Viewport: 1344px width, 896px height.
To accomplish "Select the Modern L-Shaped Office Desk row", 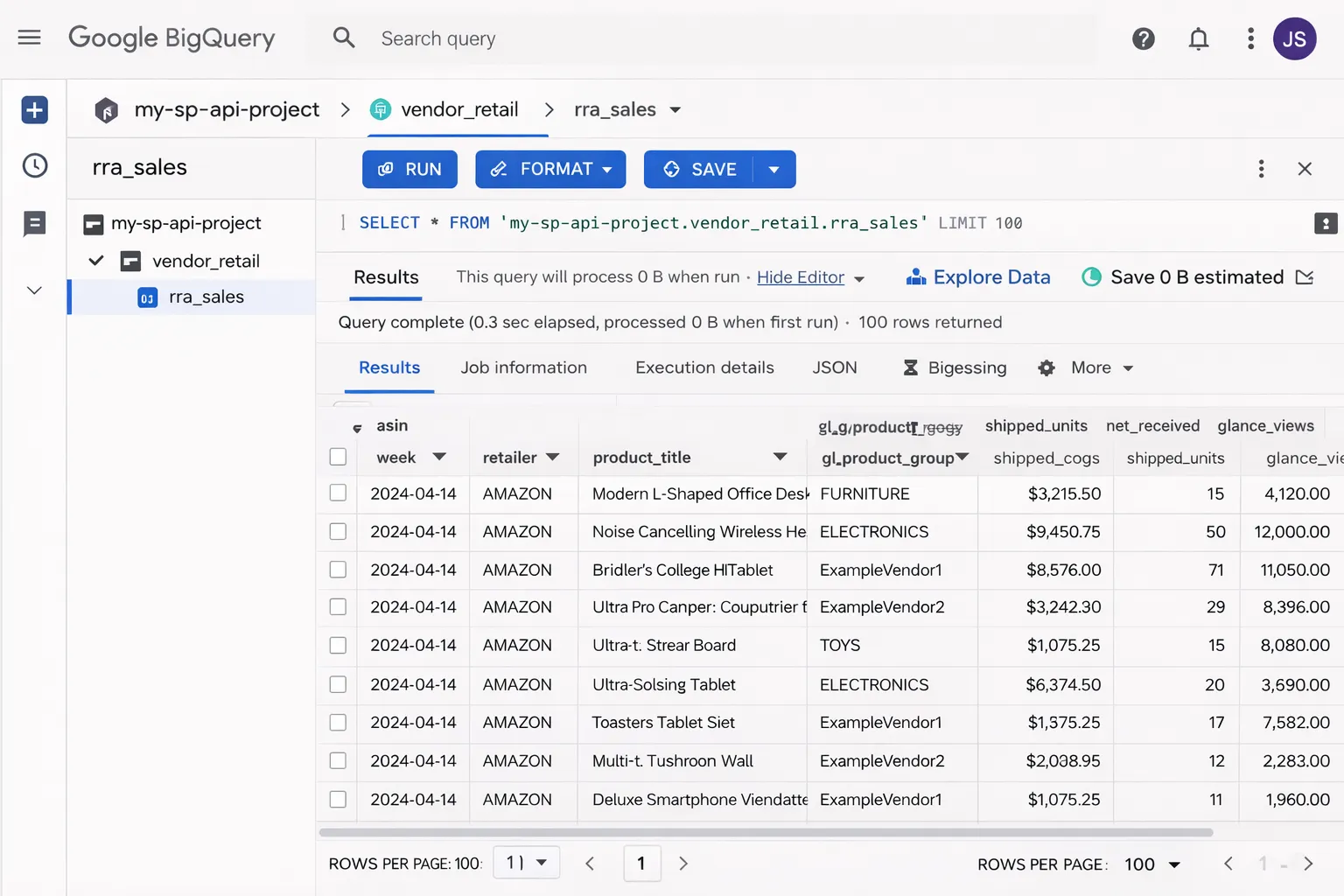I will click(x=337, y=493).
